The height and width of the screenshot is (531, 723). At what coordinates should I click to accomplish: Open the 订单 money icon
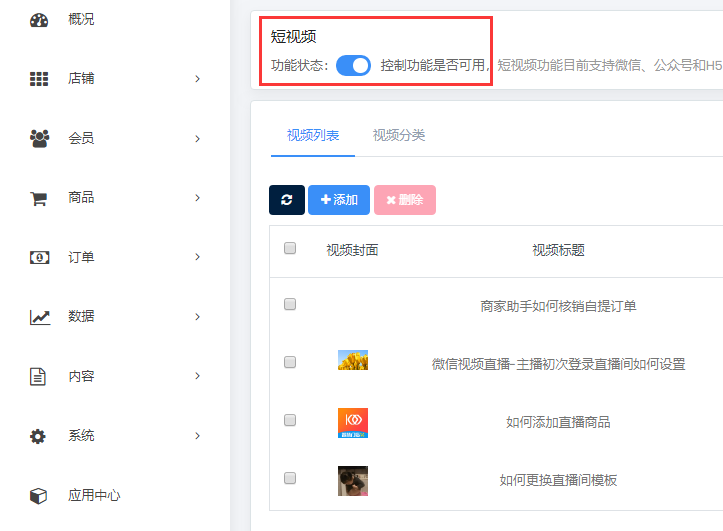click(39, 257)
